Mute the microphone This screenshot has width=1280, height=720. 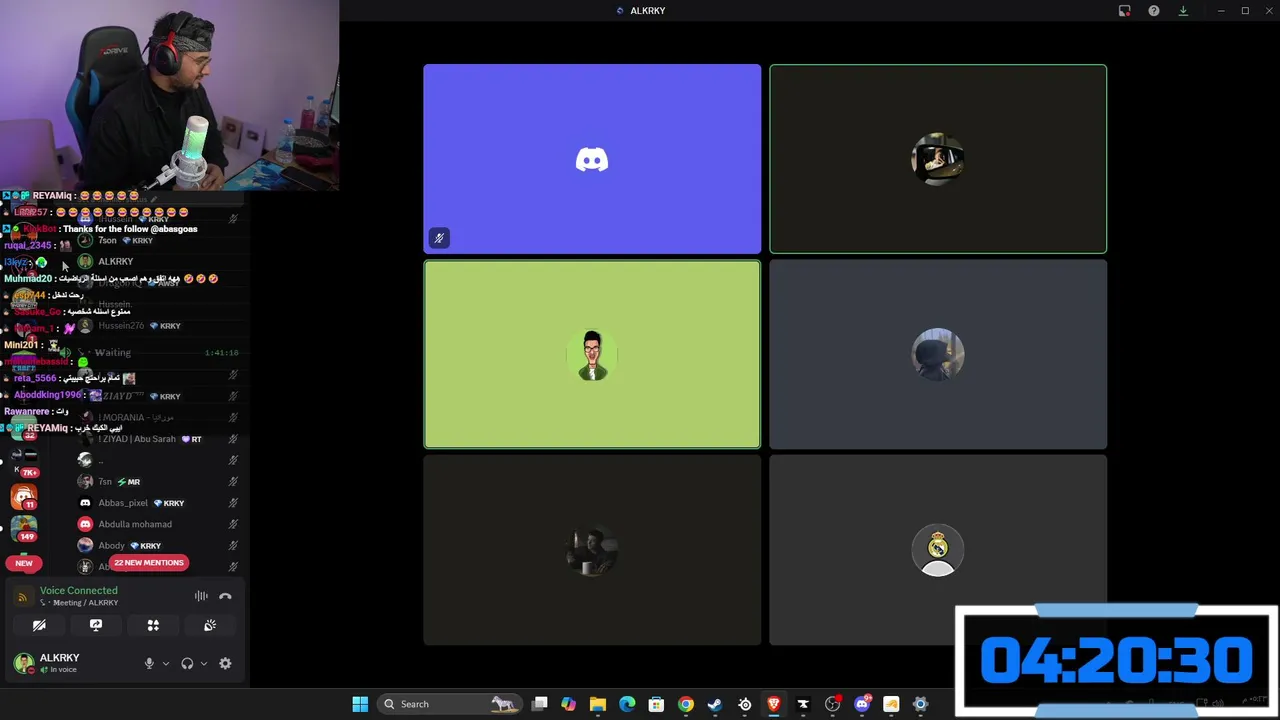[149, 663]
